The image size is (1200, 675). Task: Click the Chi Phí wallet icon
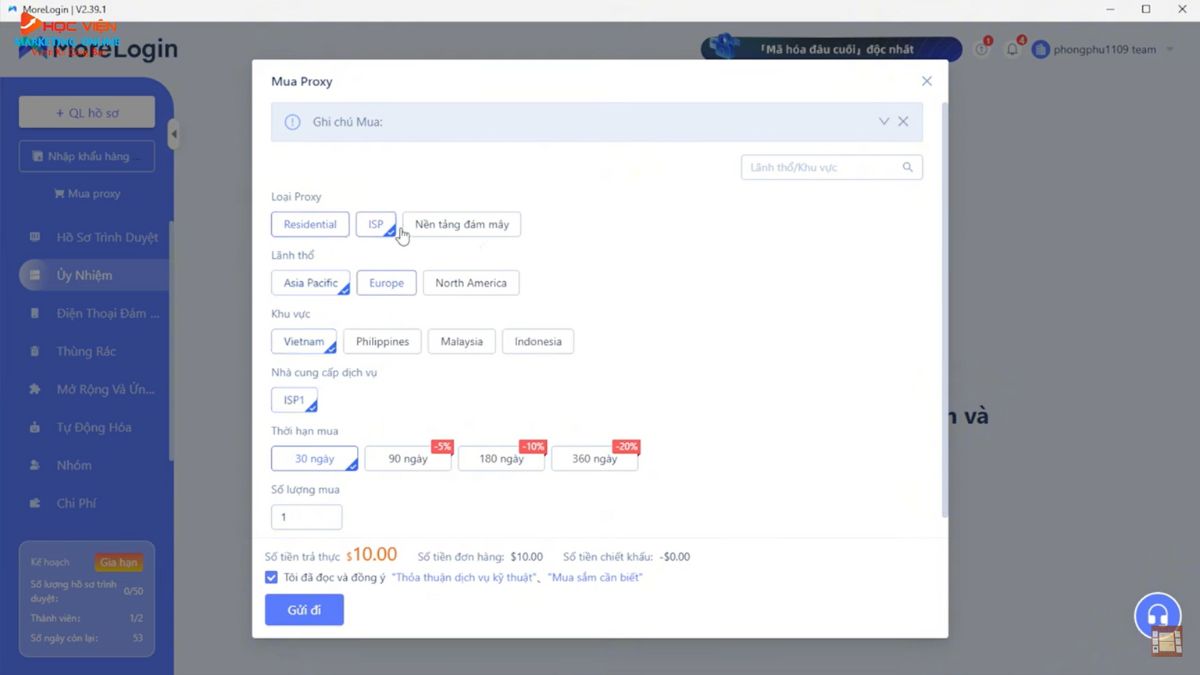tap(36, 503)
